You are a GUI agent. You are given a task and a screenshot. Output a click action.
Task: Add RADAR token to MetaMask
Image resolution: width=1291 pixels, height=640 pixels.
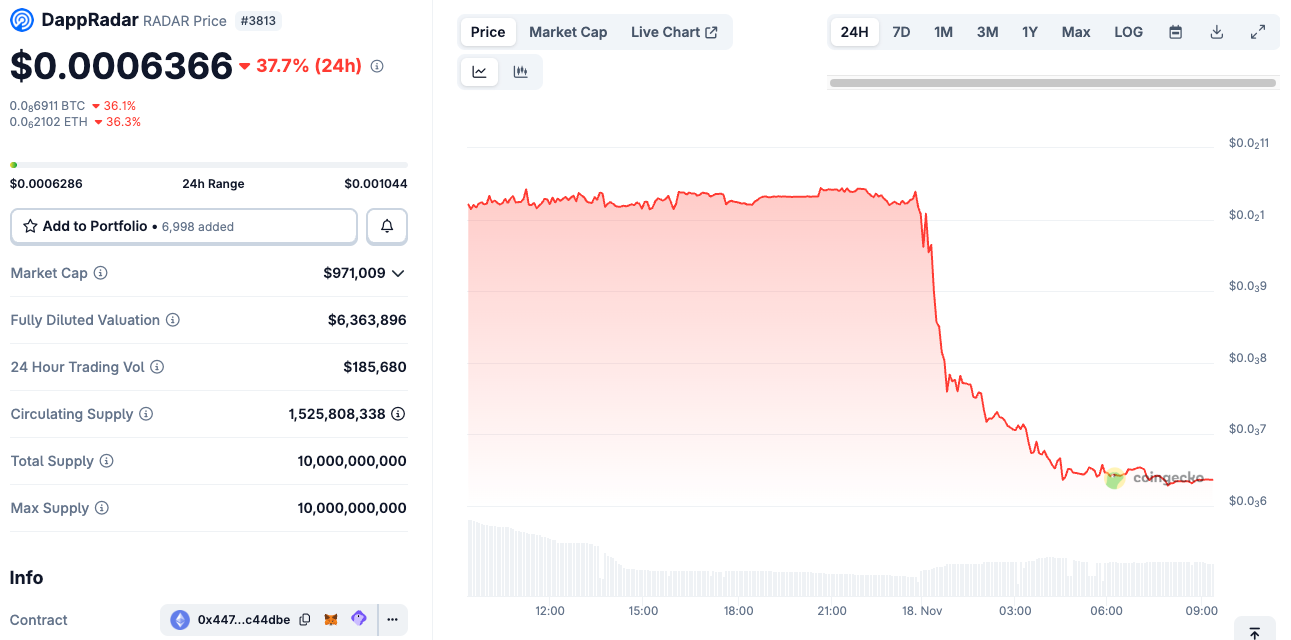pos(331,619)
